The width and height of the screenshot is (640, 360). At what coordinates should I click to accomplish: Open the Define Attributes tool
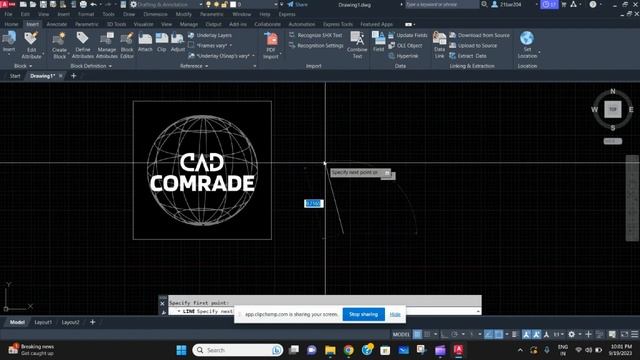coord(82,45)
